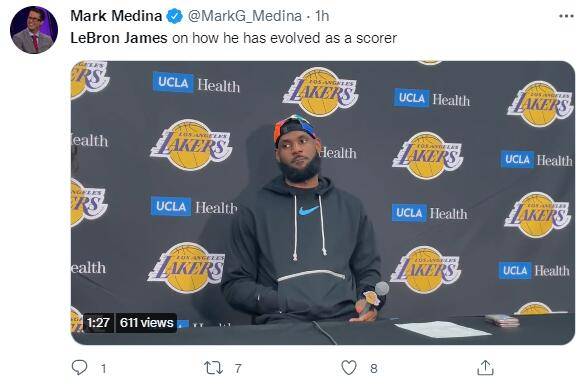Screen dimensions: 581x387
Task: Click the retweet count number 7
Action: (x=238, y=368)
